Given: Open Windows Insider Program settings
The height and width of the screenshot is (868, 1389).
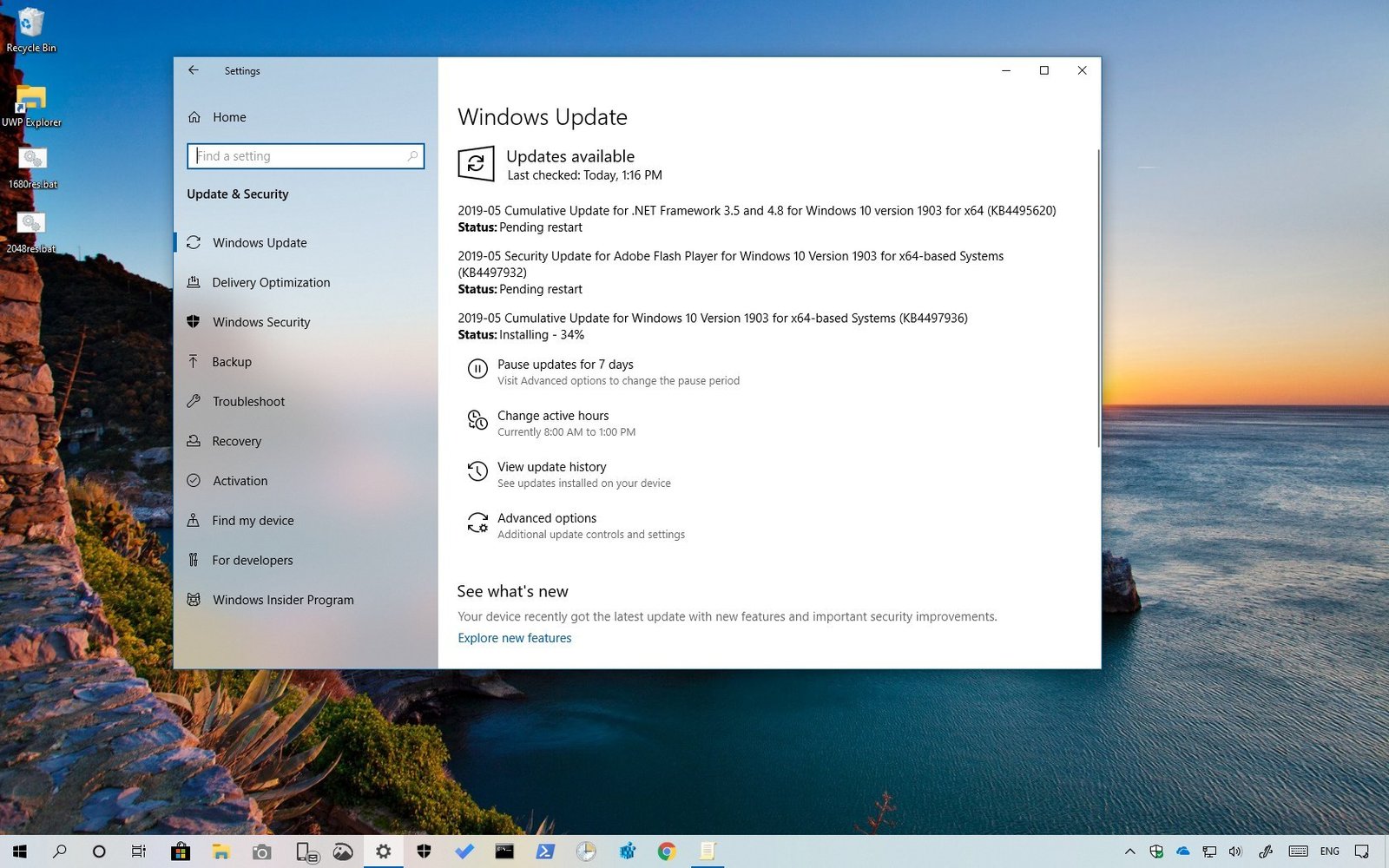Looking at the screenshot, I should (x=283, y=600).
